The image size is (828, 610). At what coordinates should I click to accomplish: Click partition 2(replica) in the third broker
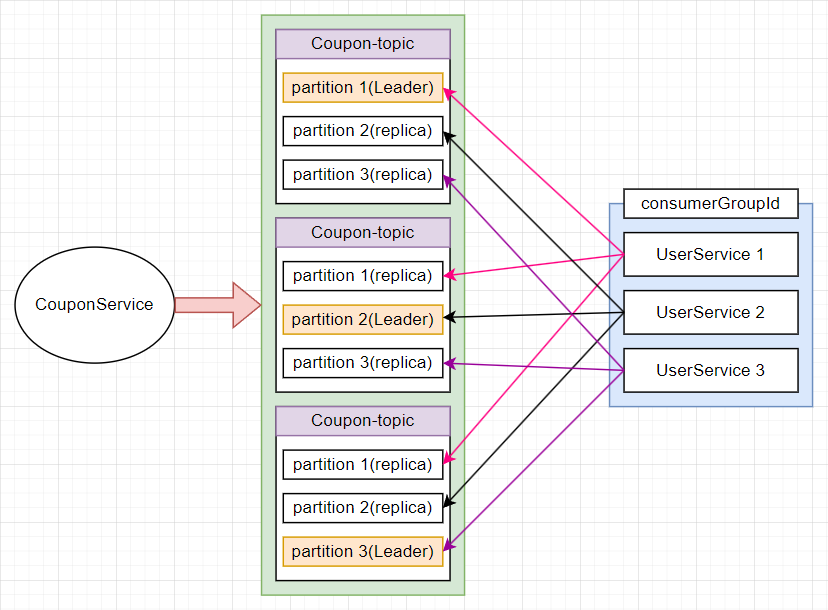coord(363,508)
